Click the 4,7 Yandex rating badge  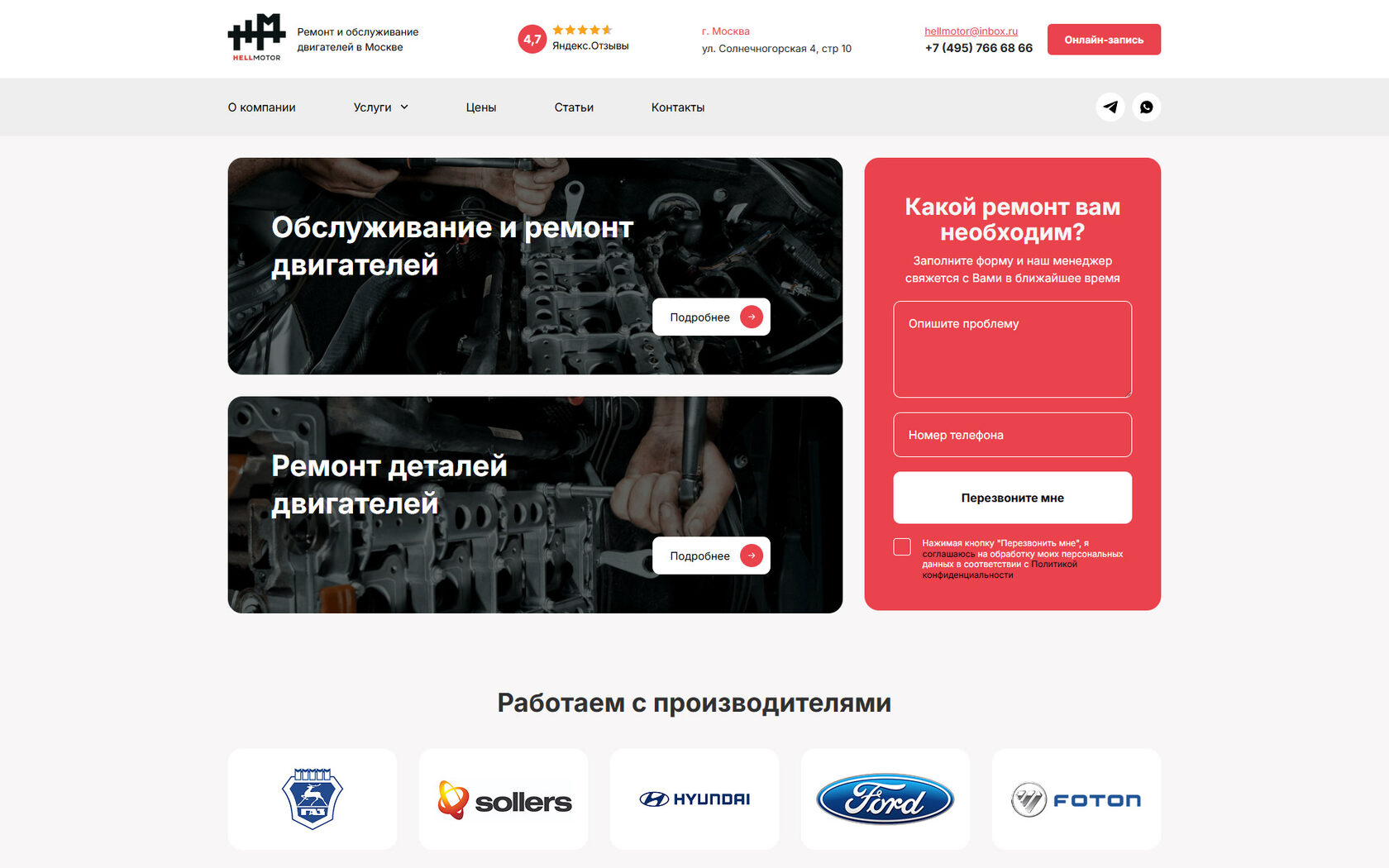(x=532, y=39)
